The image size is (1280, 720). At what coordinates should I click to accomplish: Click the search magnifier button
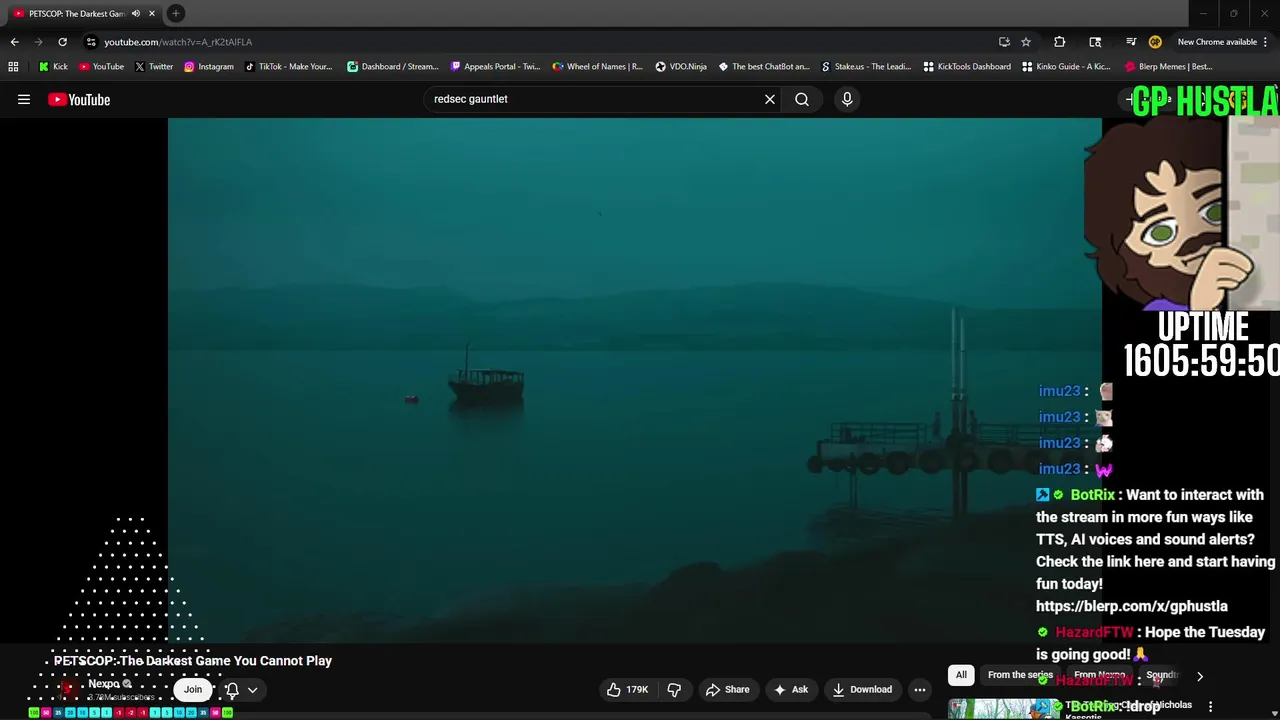point(802,99)
